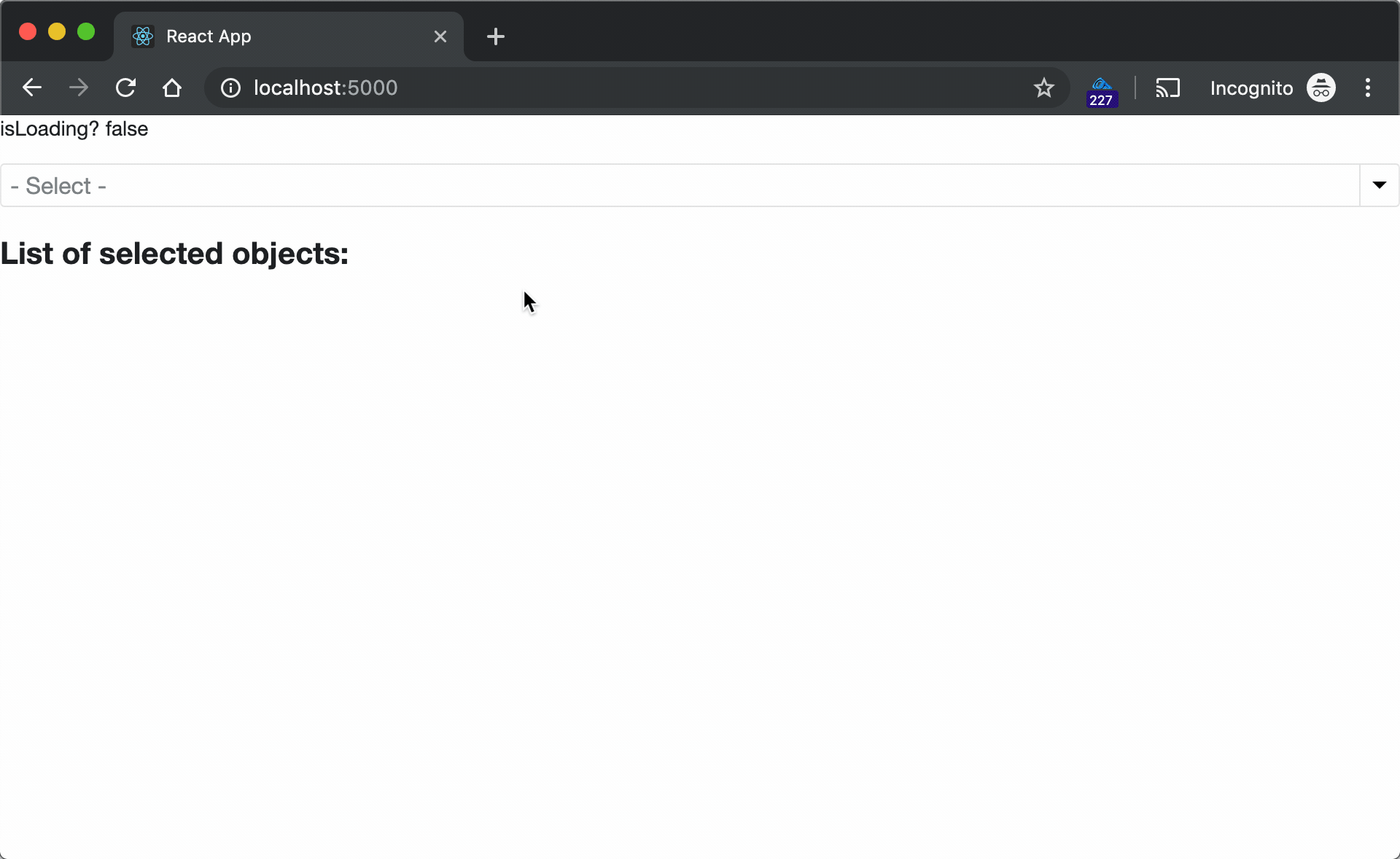Click the Incognito profile avatar
This screenshot has height=859, width=1400.
click(1321, 88)
